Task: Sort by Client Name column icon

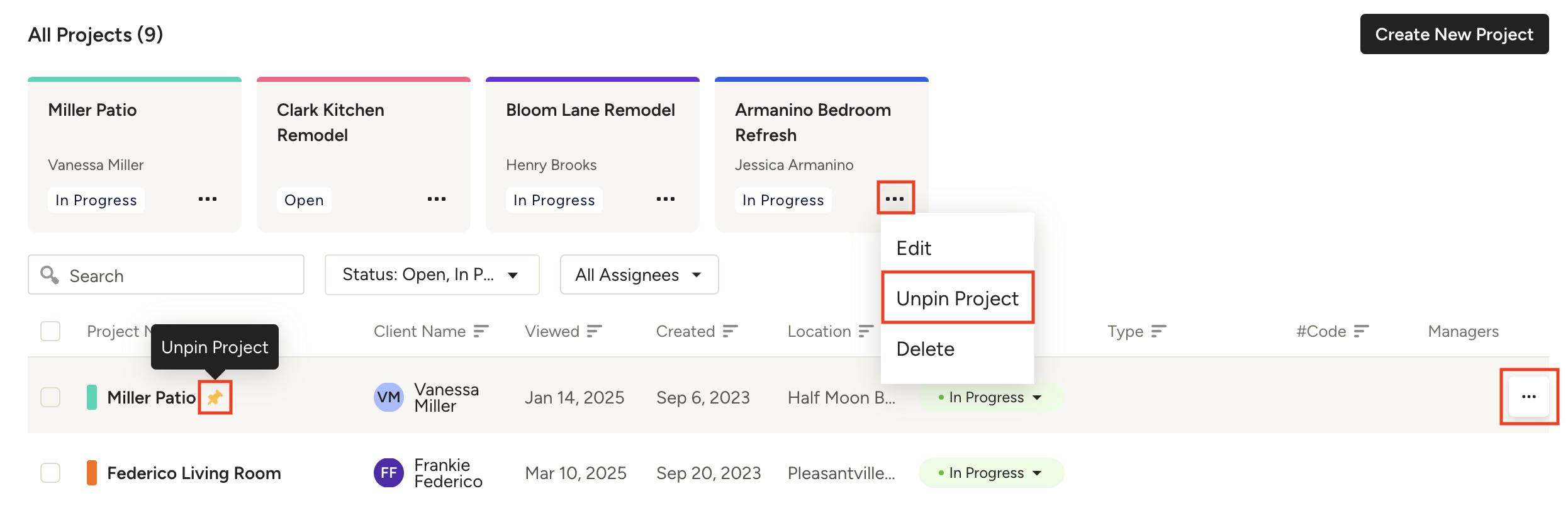Action: (481, 331)
